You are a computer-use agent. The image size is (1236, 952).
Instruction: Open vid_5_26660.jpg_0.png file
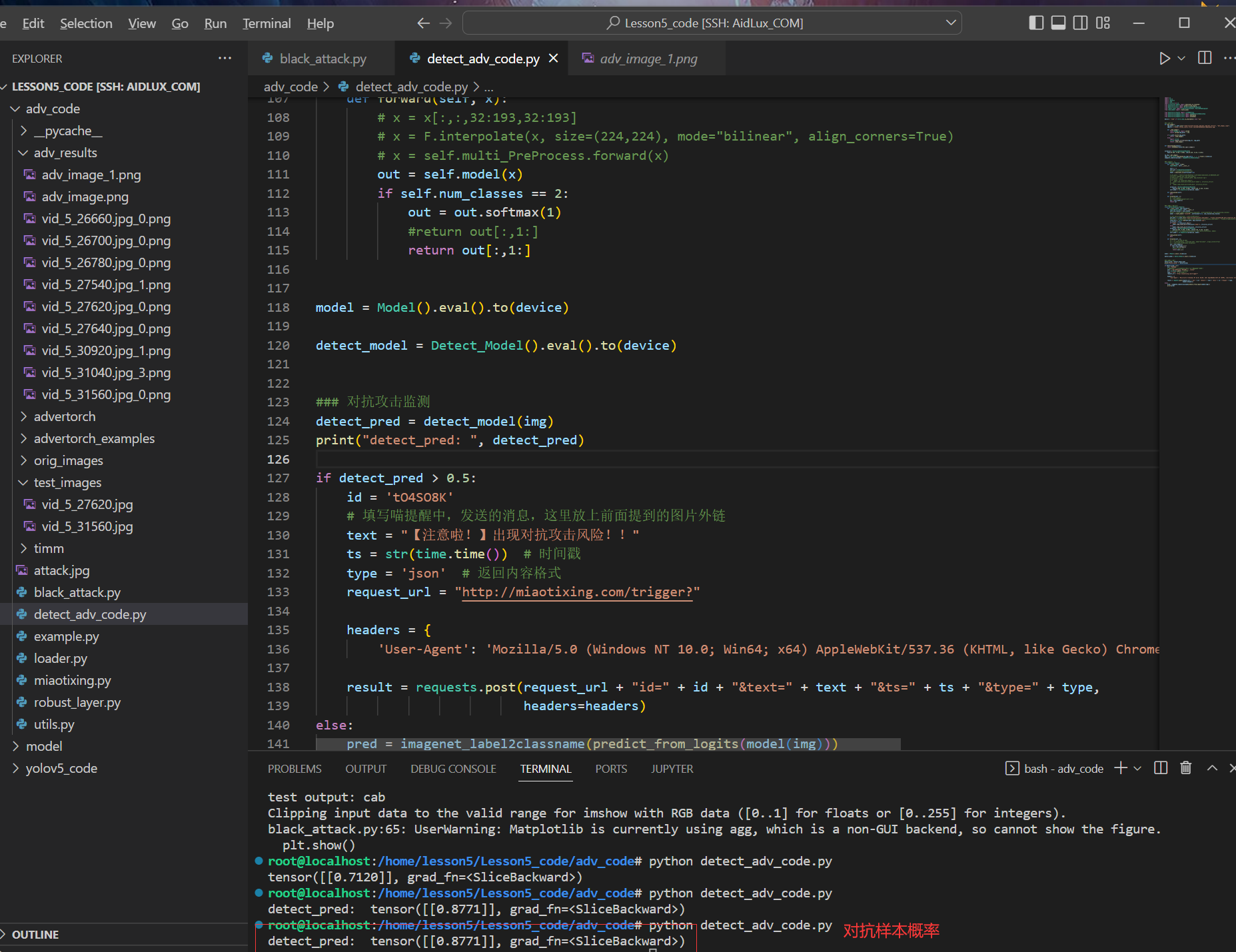[124, 219]
